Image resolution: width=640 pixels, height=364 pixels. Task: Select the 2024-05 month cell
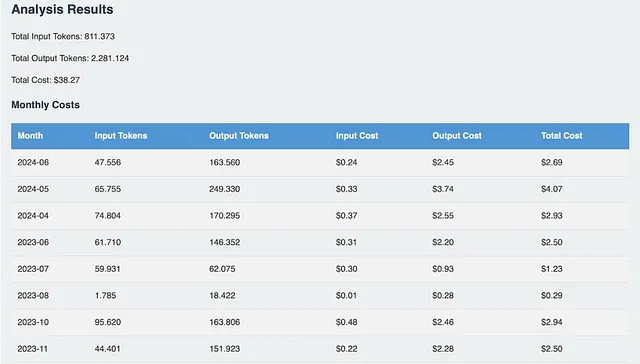tap(33, 189)
